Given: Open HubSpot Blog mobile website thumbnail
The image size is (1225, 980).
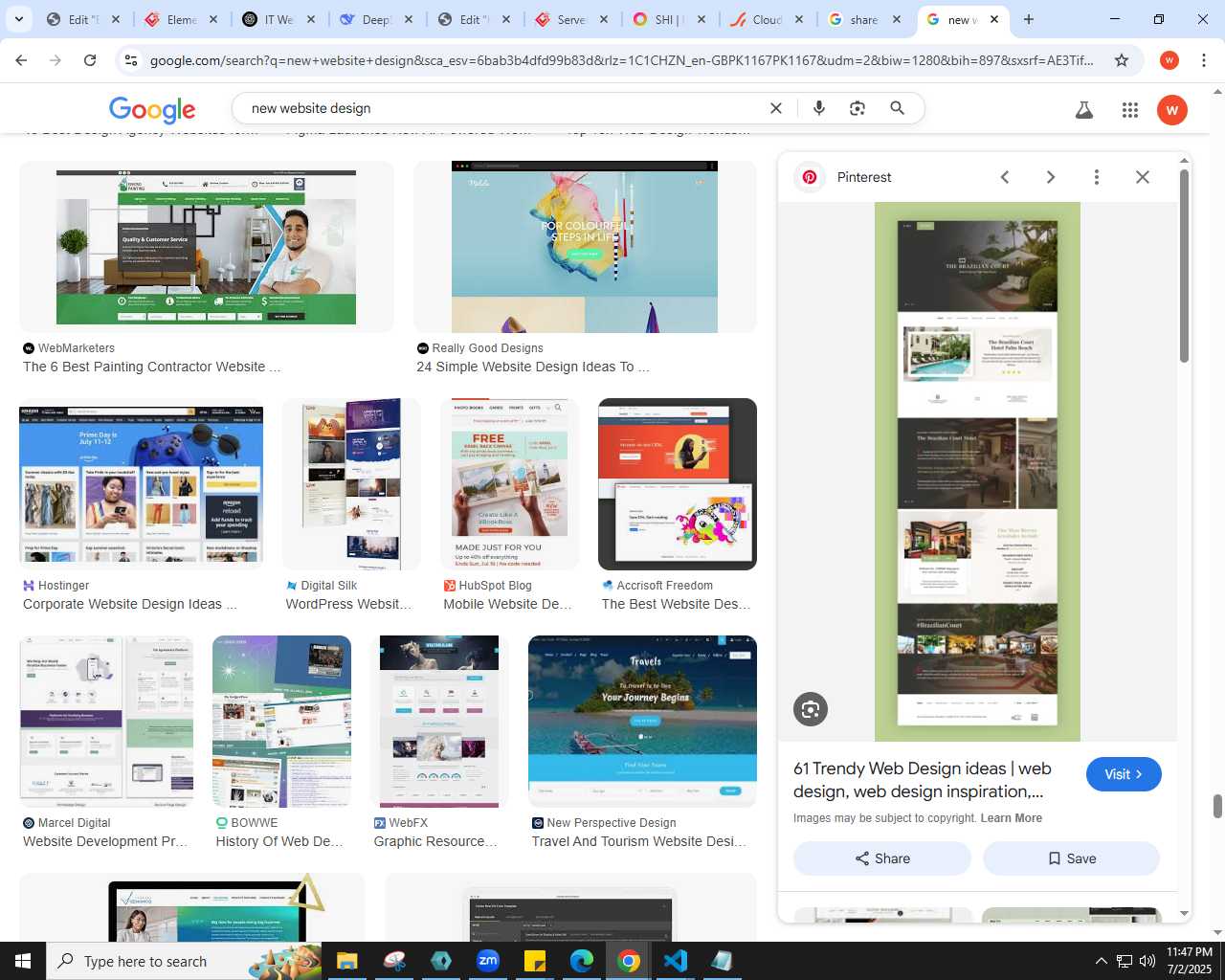Looking at the screenshot, I should point(509,484).
